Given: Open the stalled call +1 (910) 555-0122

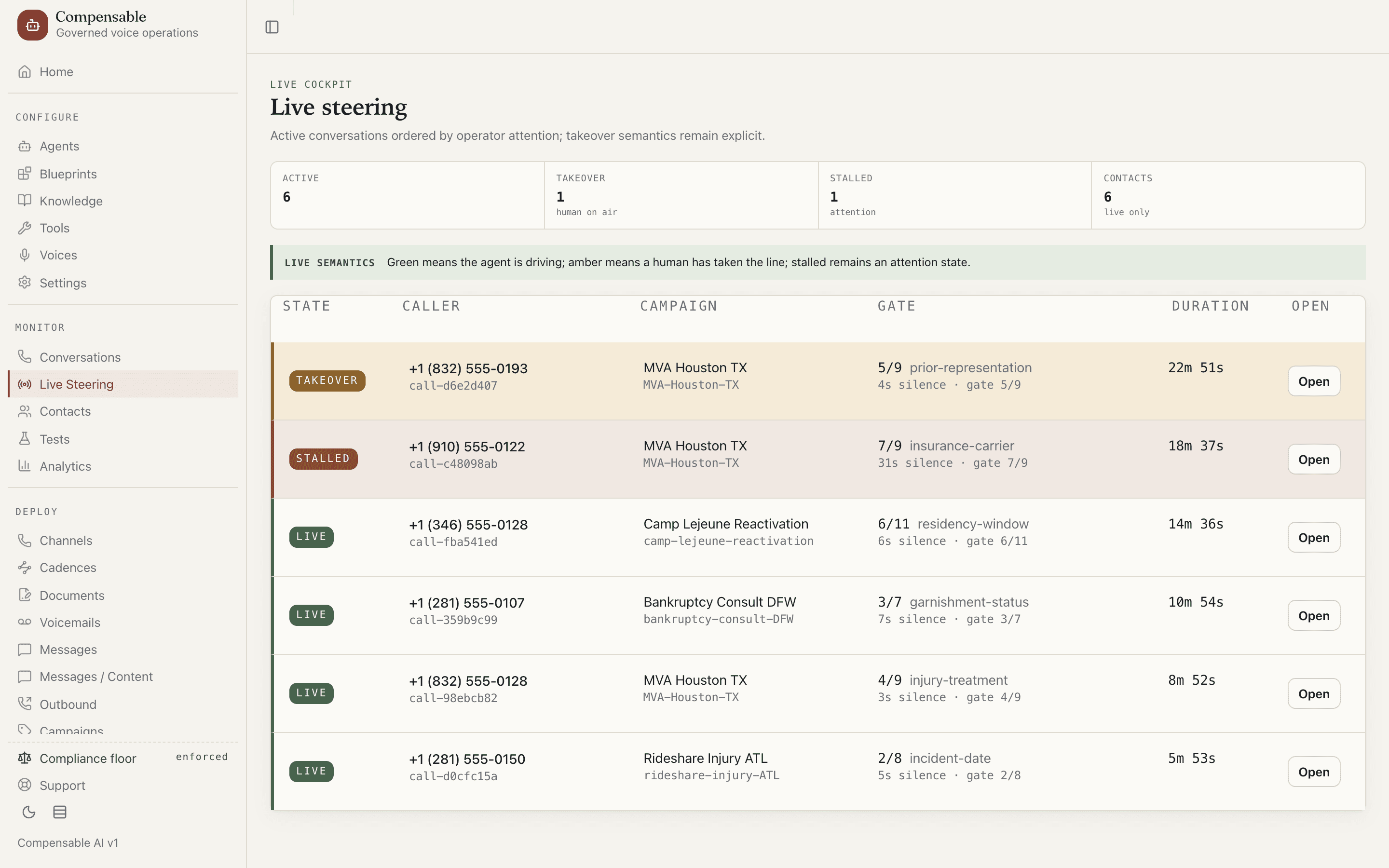Looking at the screenshot, I should coord(1314,459).
